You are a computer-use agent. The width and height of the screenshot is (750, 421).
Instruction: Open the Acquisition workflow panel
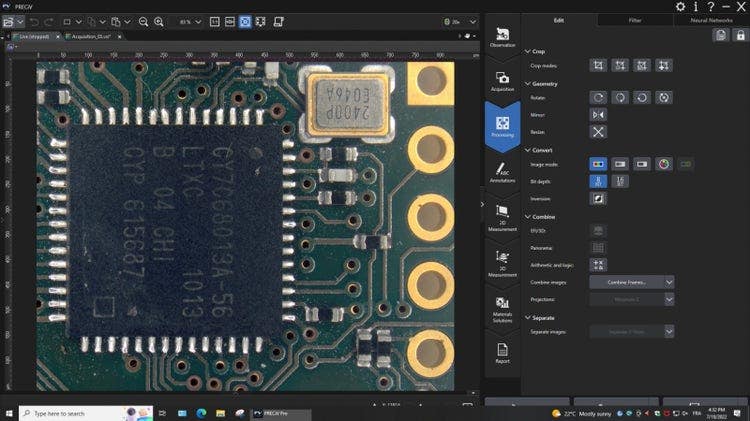(x=502, y=81)
